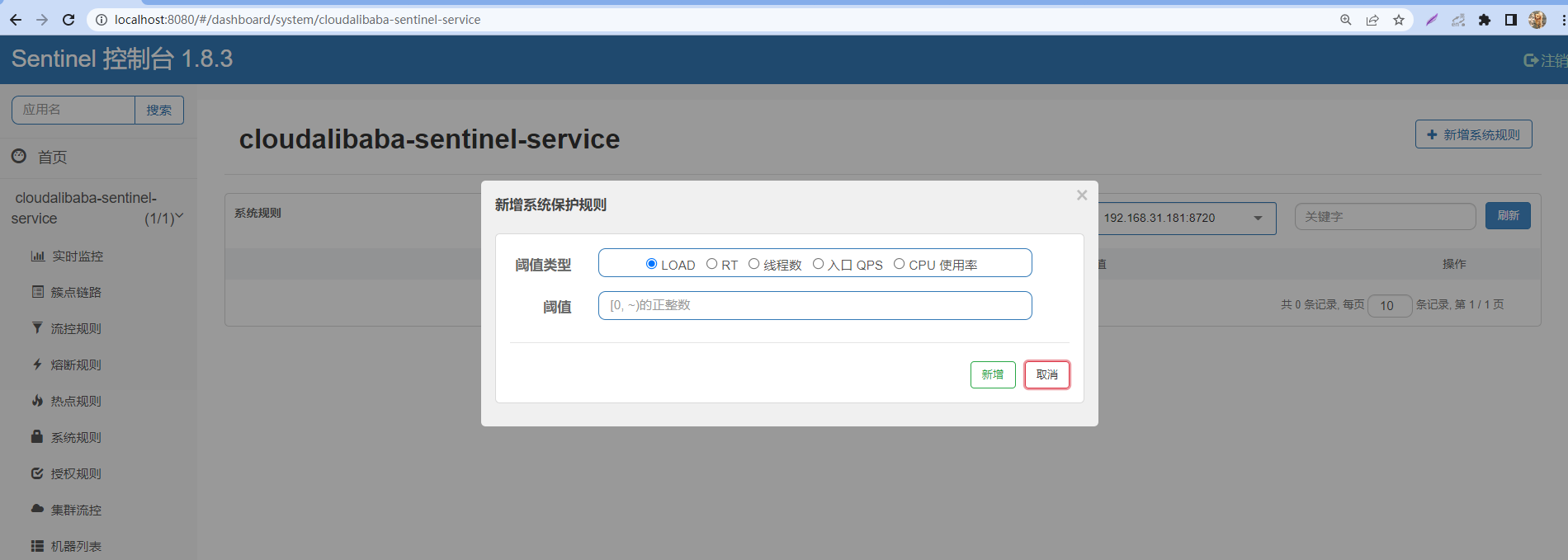Select the LOAD threshold type
Screen dimensions: 1568x560
click(651, 264)
